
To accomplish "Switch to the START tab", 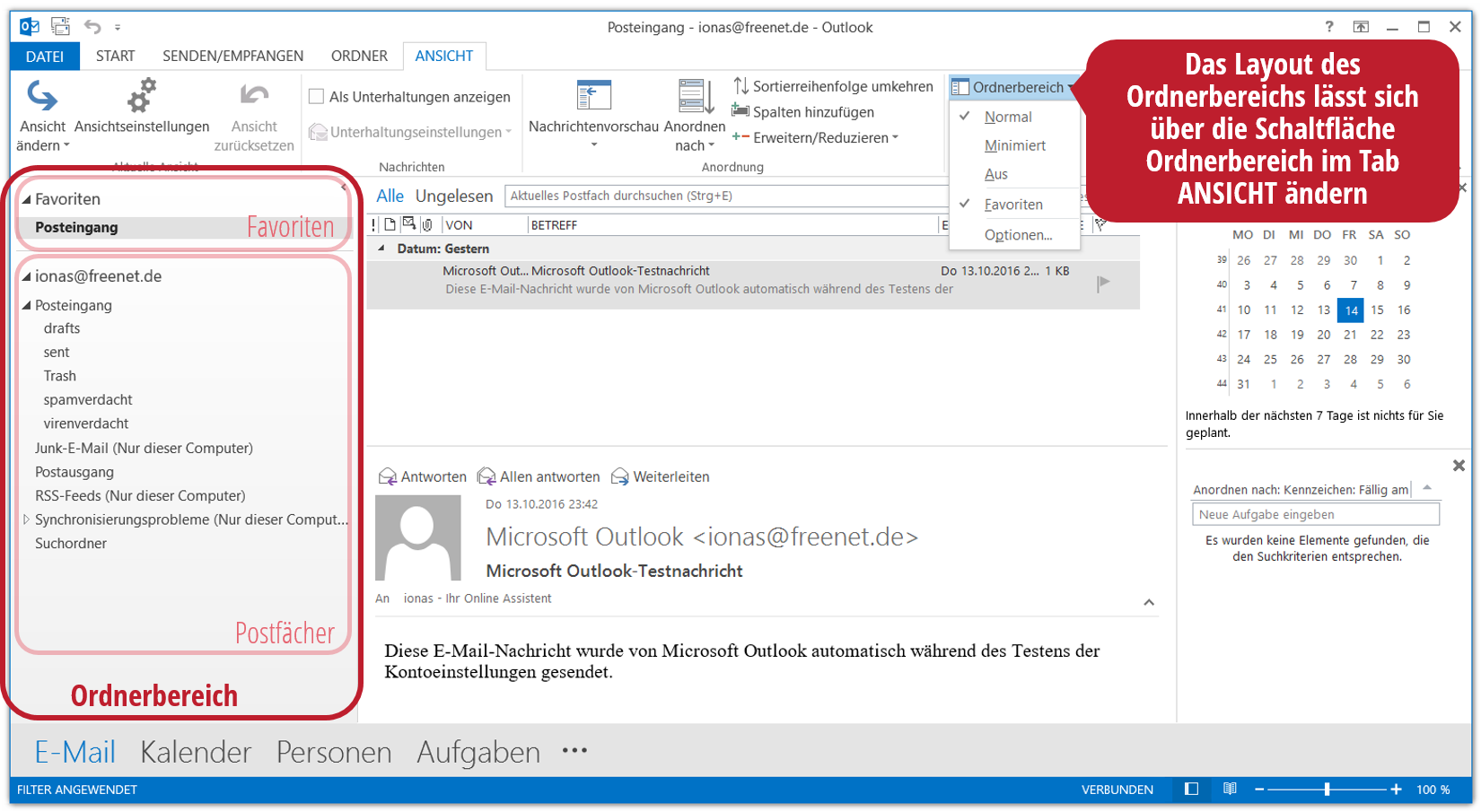I will [x=115, y=56].
